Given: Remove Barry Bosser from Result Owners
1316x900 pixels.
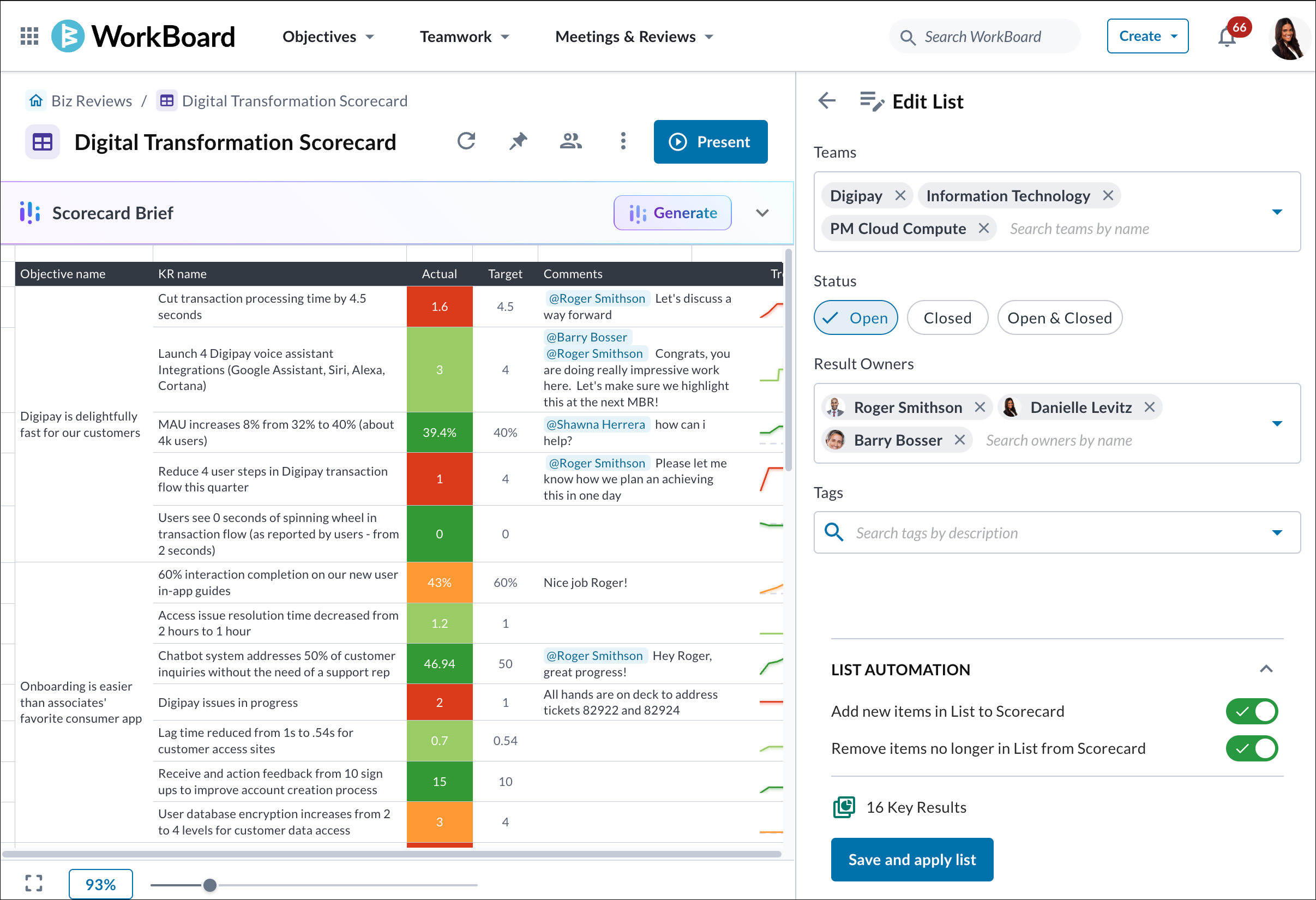Looking at the screenshot, I should 959,440.
